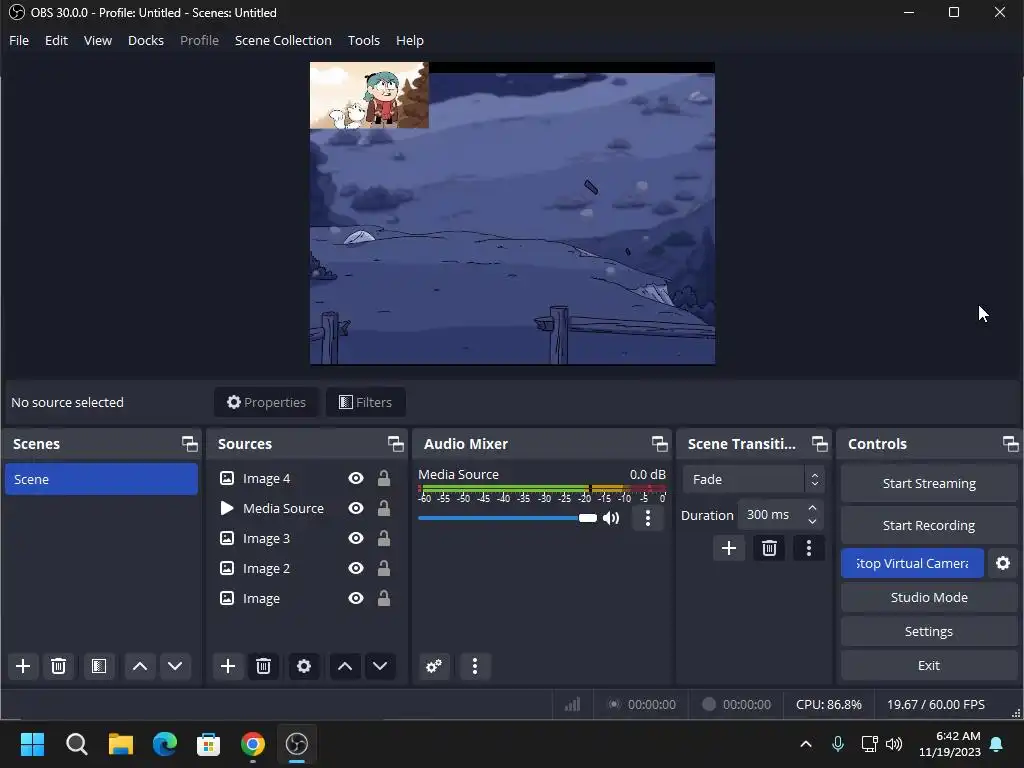
Task: Open the View menu
Action: click(98, 40)
